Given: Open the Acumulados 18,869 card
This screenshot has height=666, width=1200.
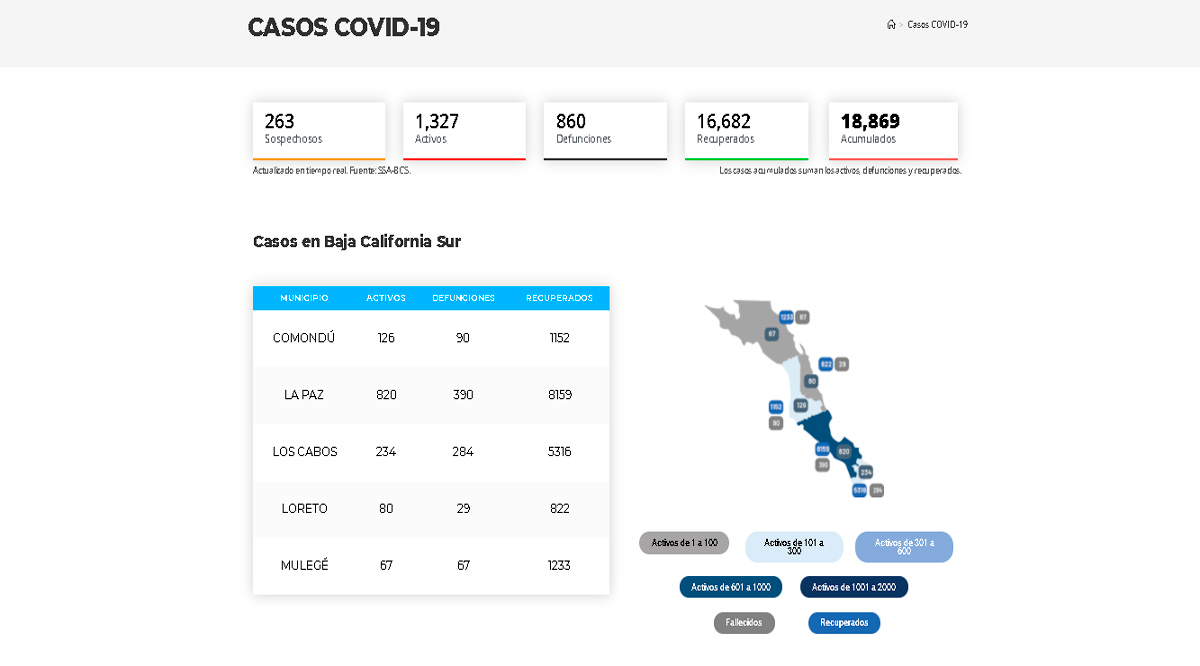Looking at the screenshot, I should pos(893,131).
